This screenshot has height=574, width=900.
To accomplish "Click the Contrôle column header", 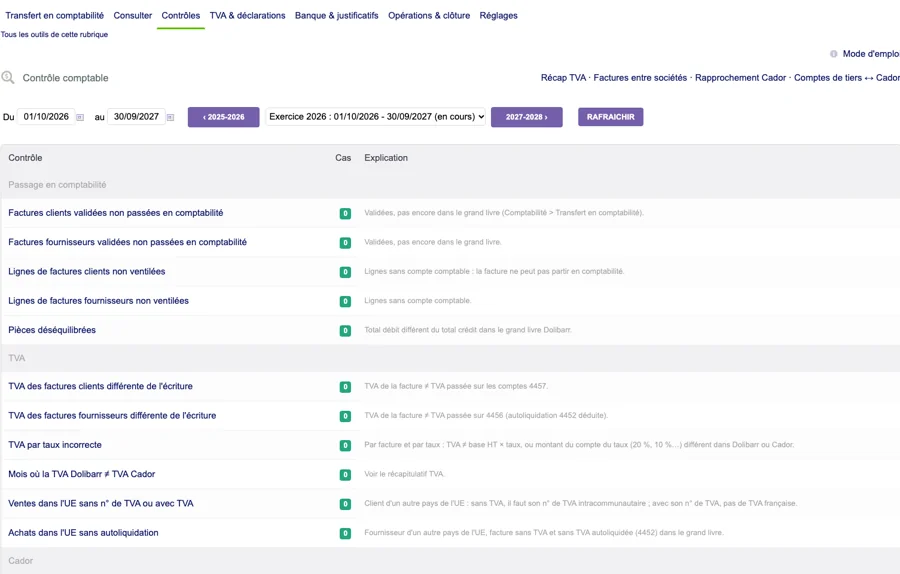I will [x=25, y=158].
